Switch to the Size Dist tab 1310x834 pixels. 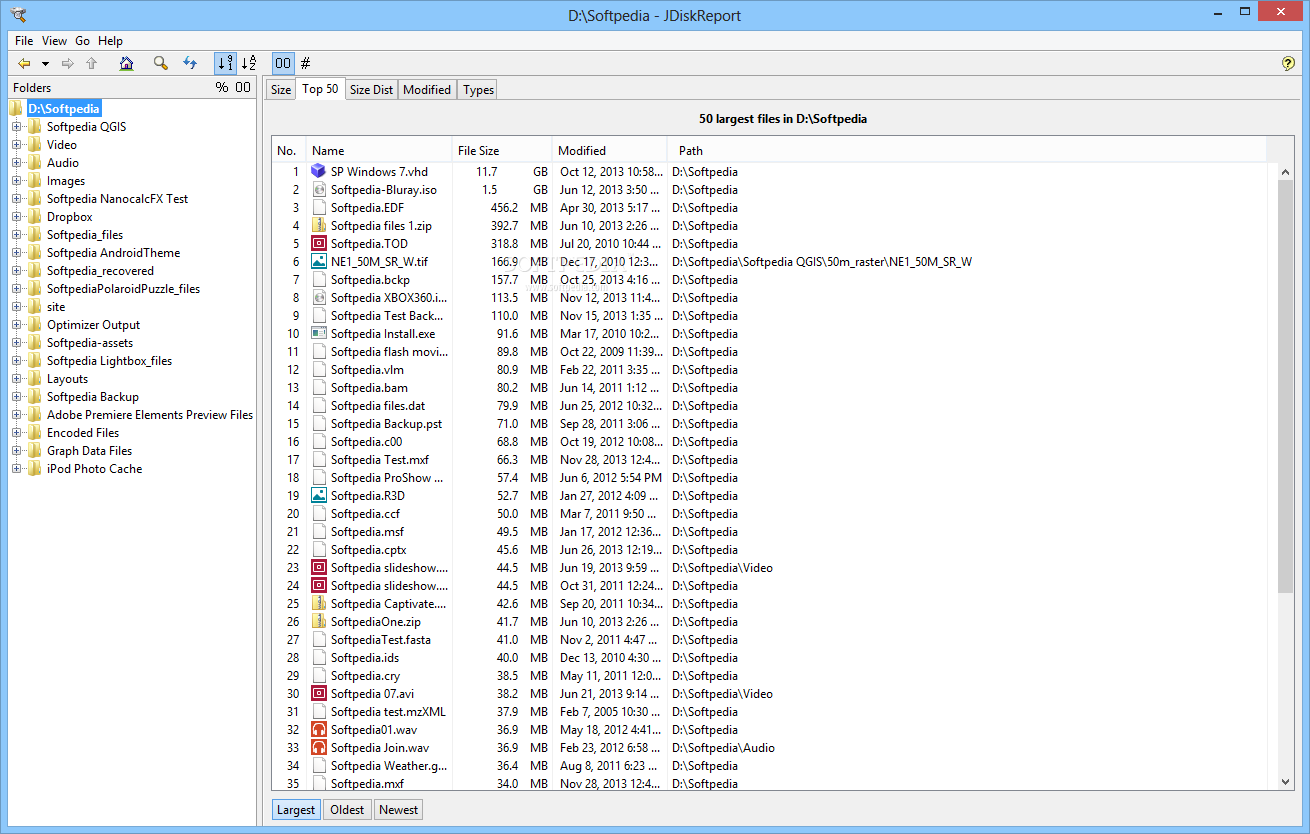[371, 90]
